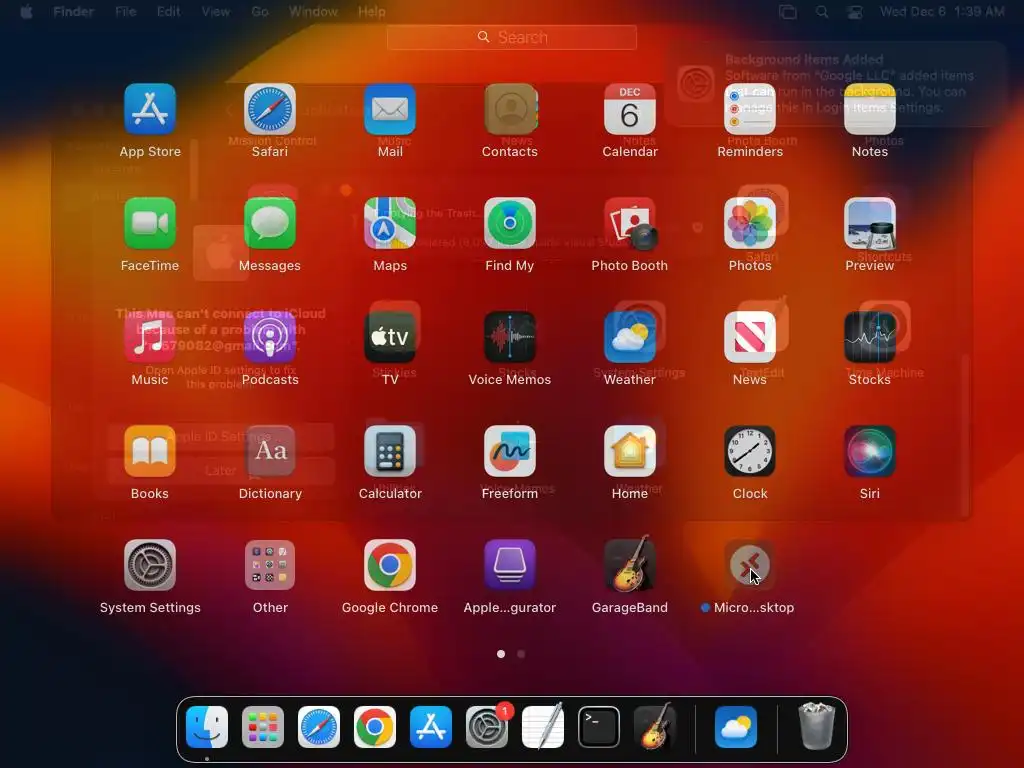Click the date and time display
The width and height of the screenshot is (1024, 768).
(942, 12)
